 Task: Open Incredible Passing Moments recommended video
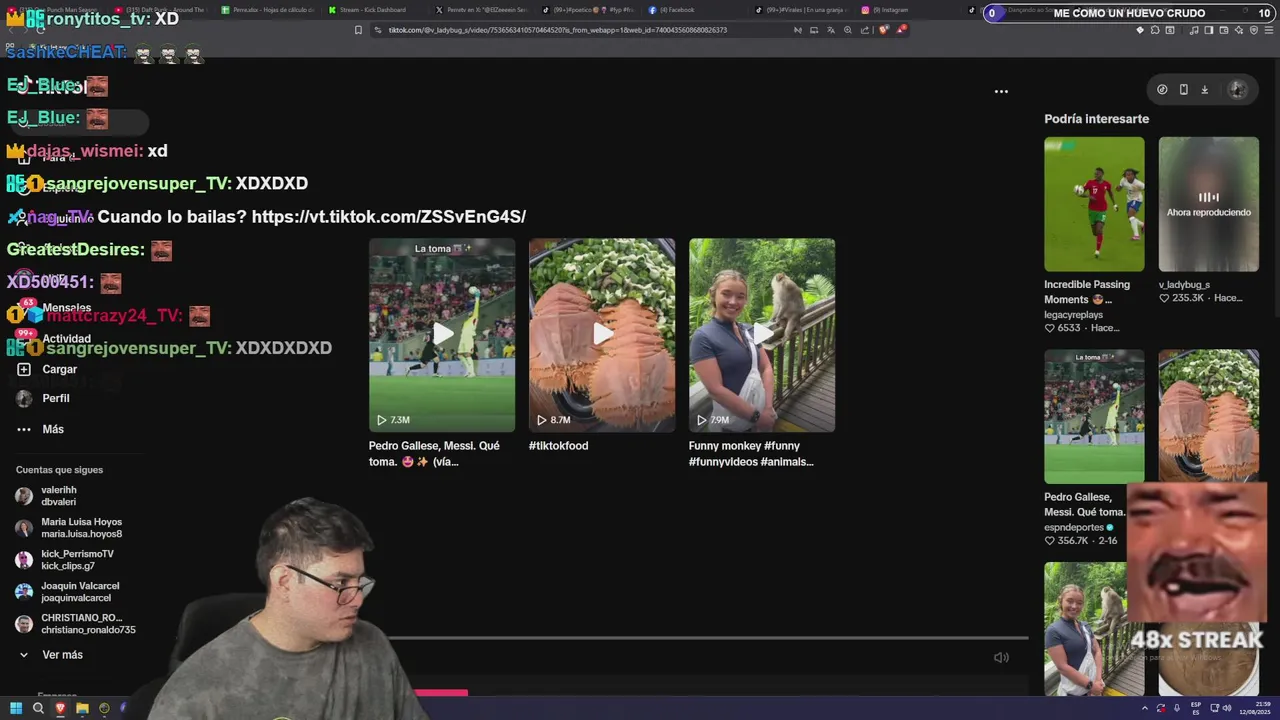point(1094,204)
